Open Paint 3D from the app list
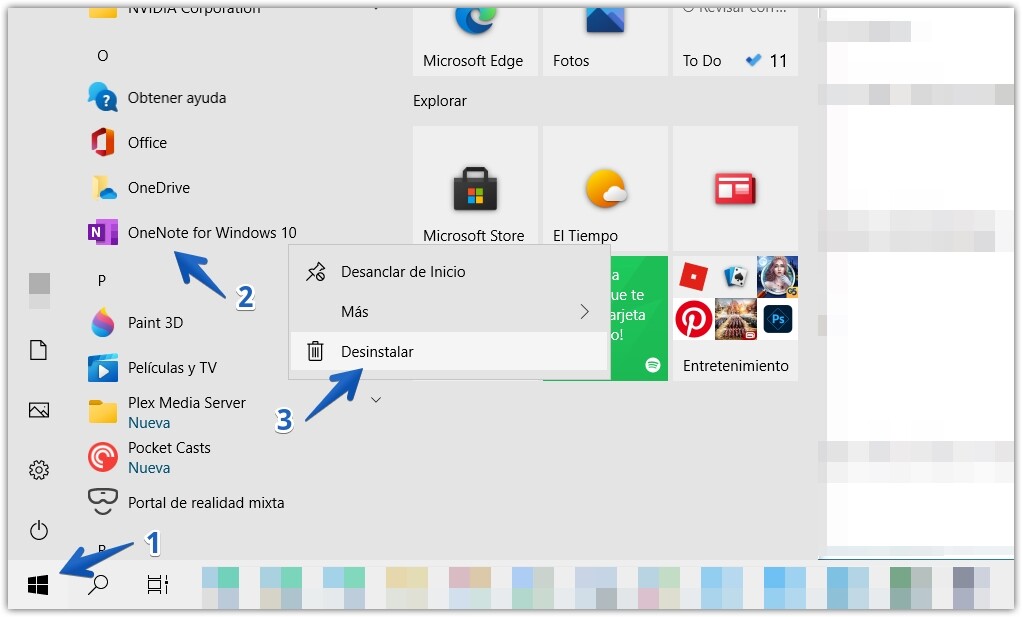1022x617 pixels. 155,322
